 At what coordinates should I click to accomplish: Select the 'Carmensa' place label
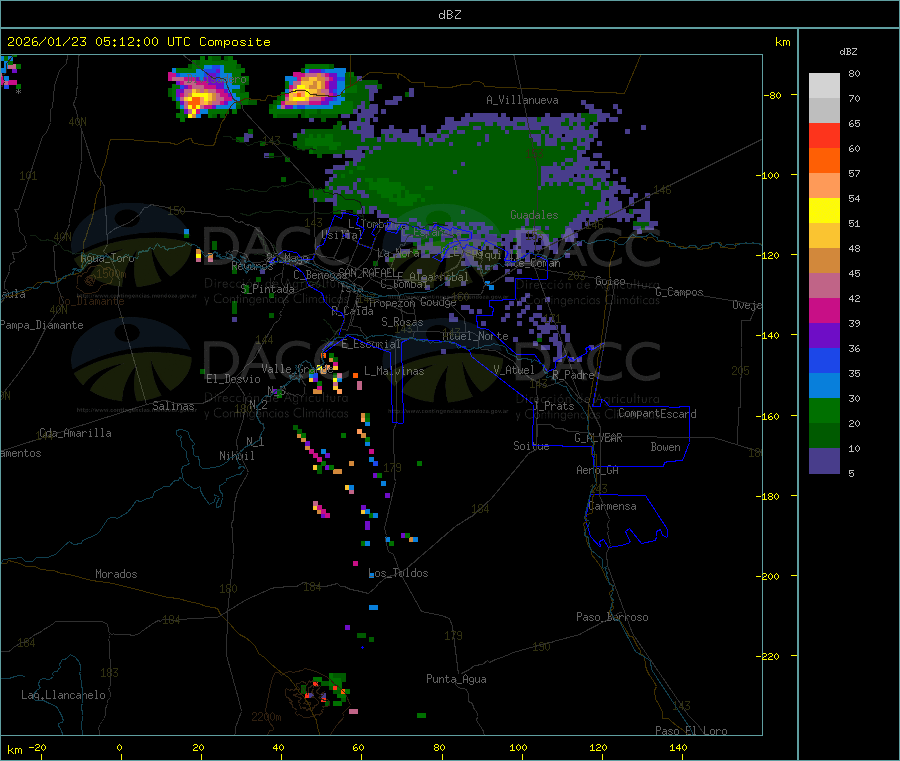(612, 506)
